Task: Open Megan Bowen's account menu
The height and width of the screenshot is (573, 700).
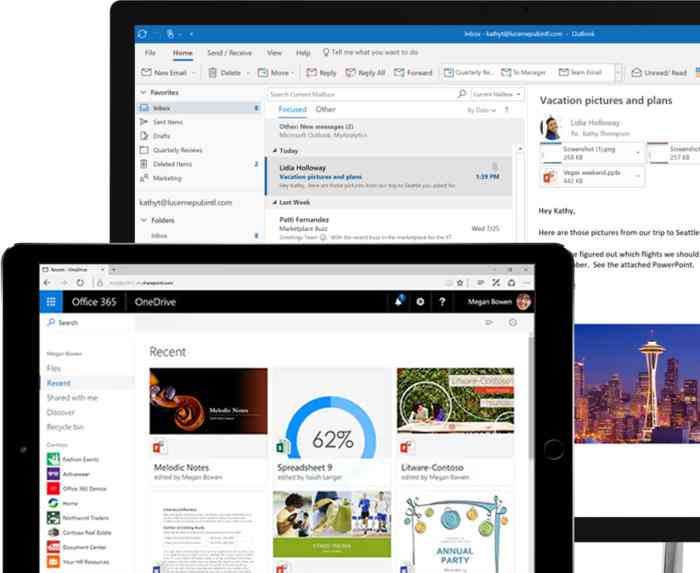Action: (x=500, y=302)
